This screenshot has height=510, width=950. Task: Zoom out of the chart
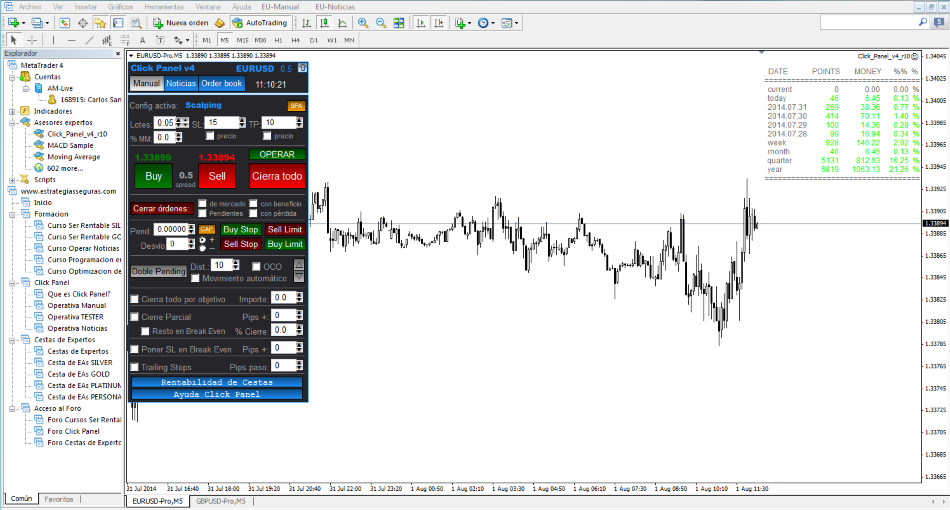tap(381, 23)
